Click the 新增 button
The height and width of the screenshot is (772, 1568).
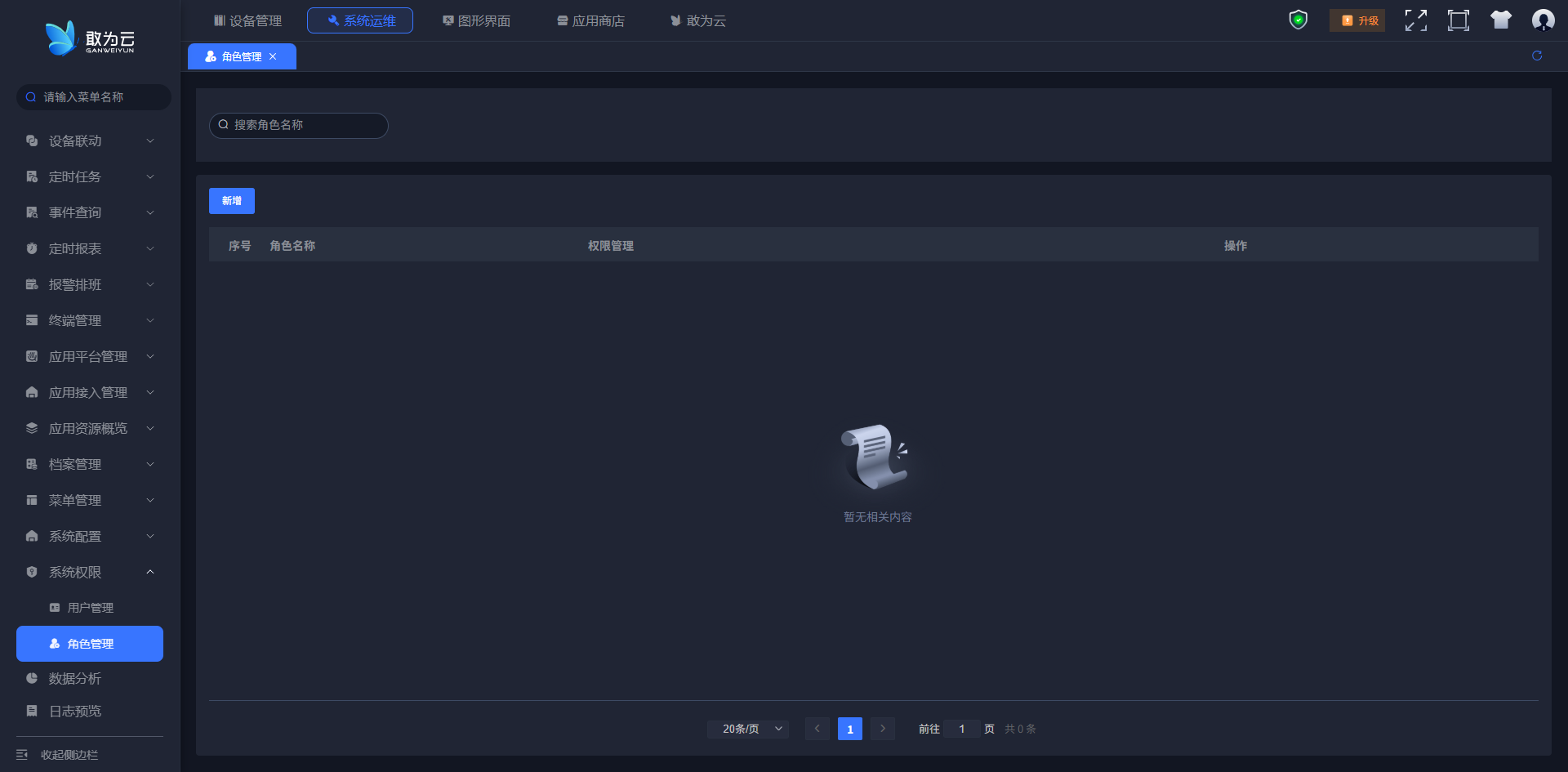[x=232, y=201]
